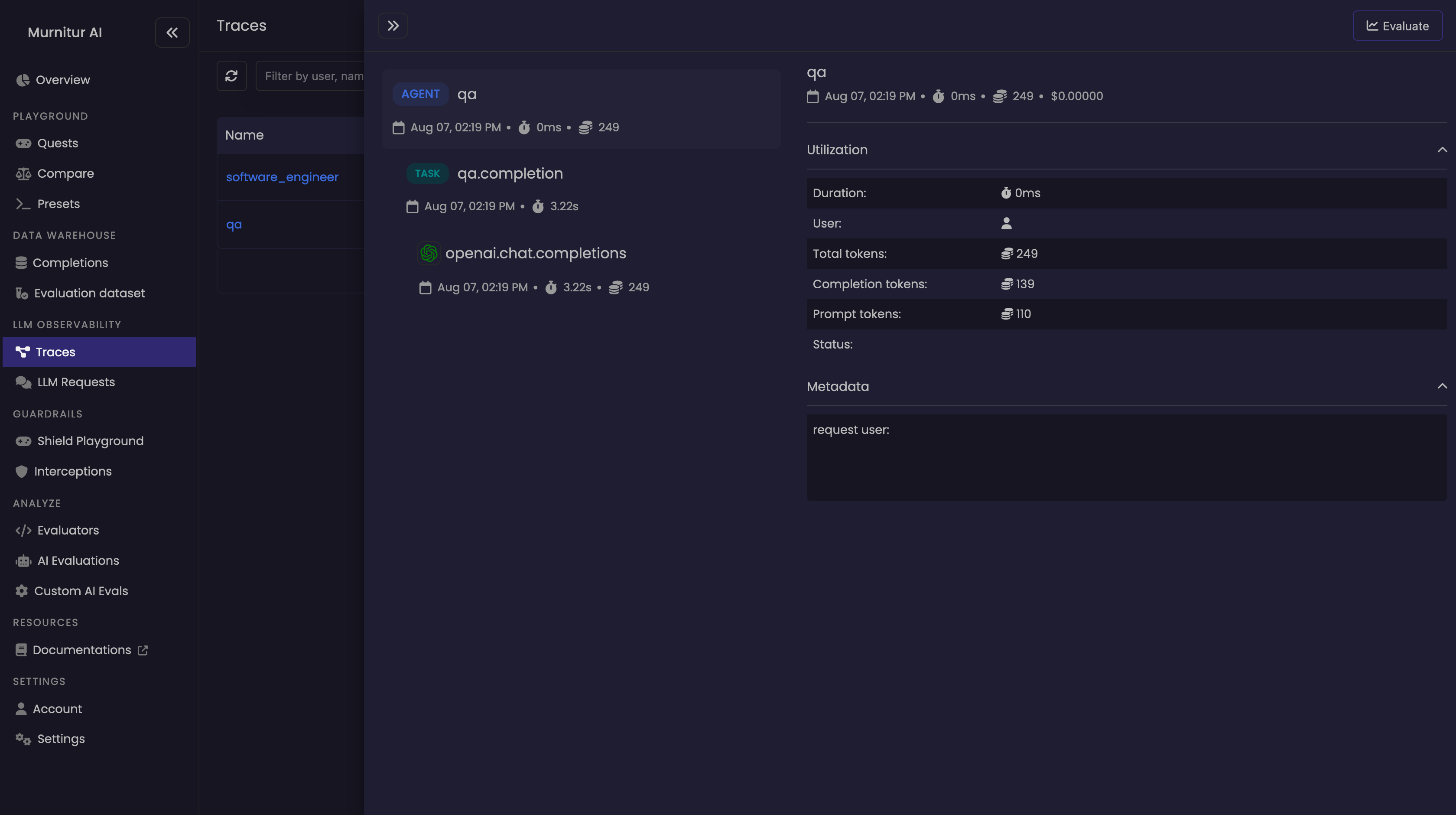Click the Interceptions shield icon

(x=22, y=471)
